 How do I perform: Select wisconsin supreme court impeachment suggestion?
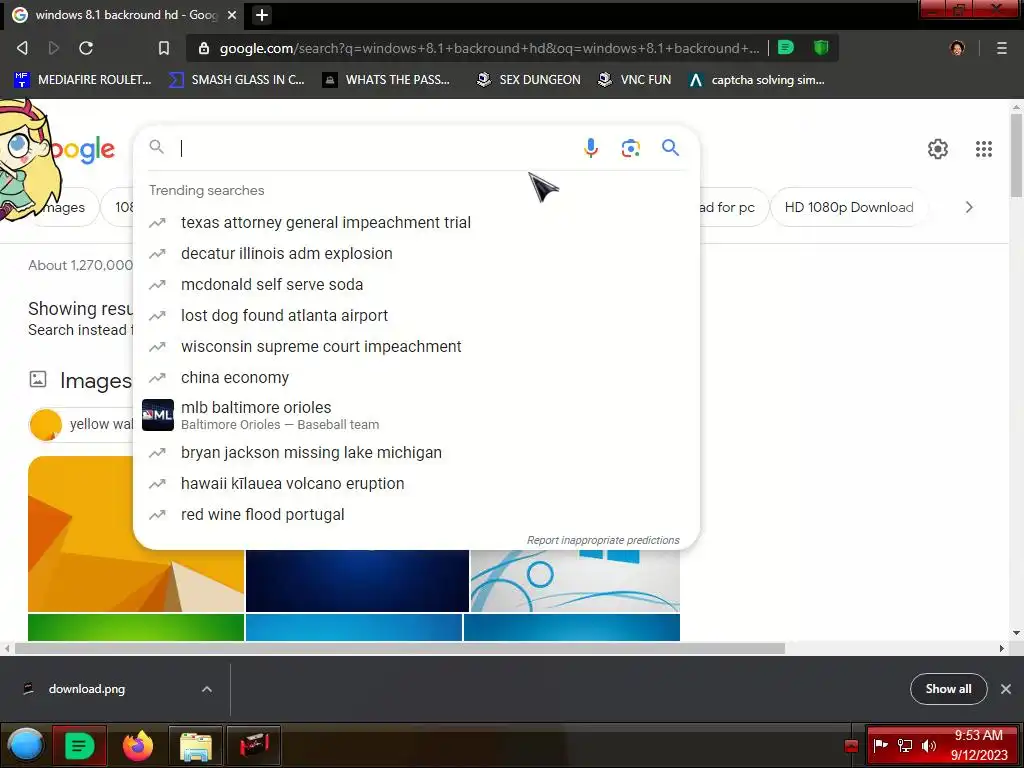(416, 346)
